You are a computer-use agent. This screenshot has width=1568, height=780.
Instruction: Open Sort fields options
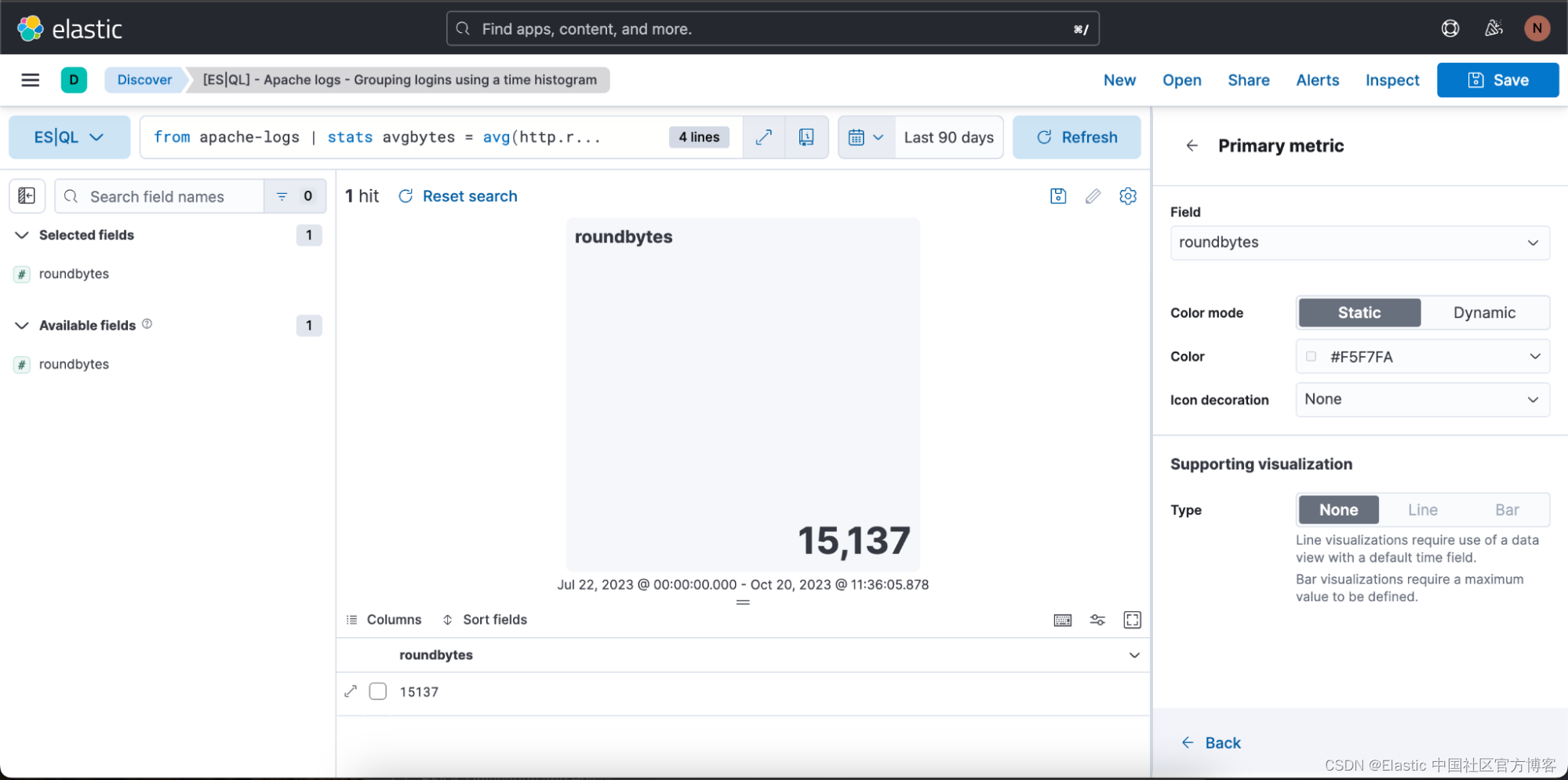pyautogui.click(x=485, y=620)
